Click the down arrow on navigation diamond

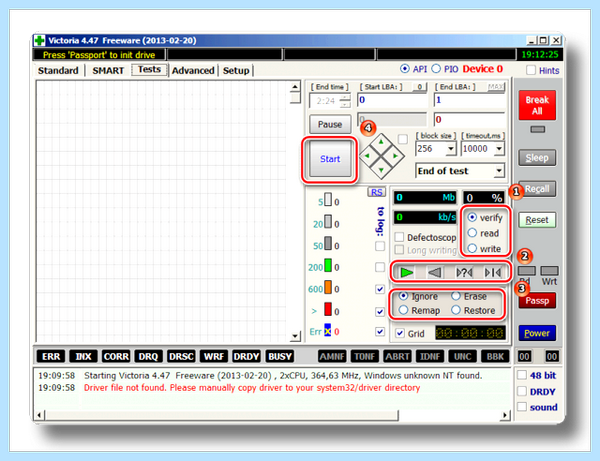coord(381,170)
